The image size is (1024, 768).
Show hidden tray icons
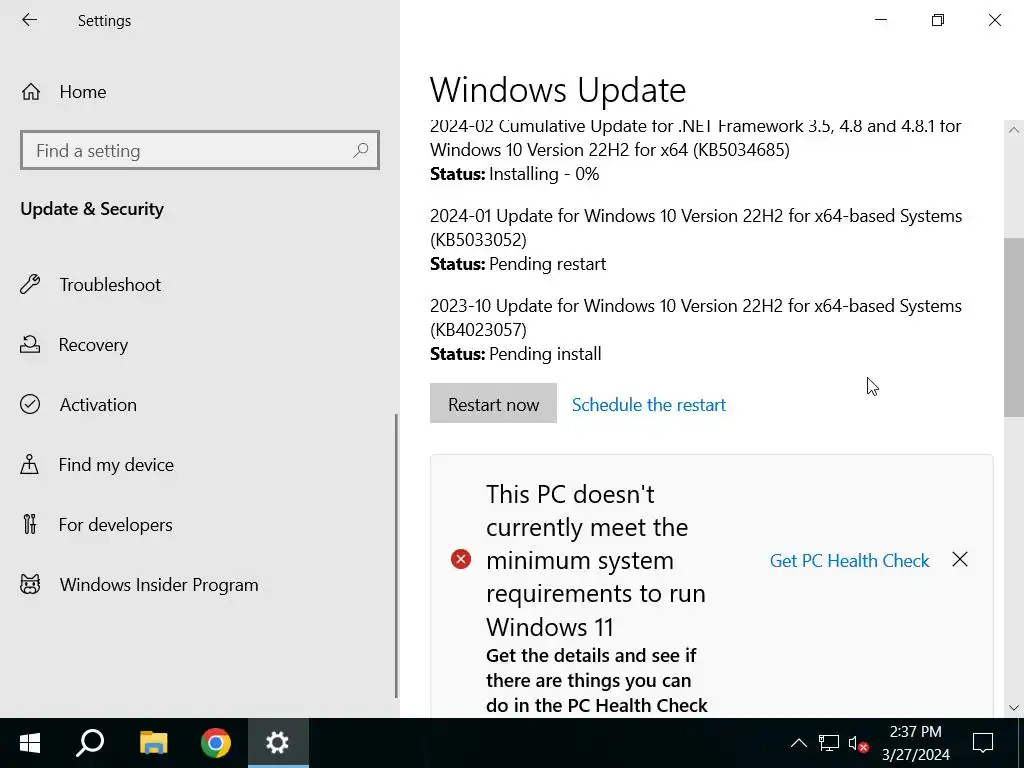(799, 743)
